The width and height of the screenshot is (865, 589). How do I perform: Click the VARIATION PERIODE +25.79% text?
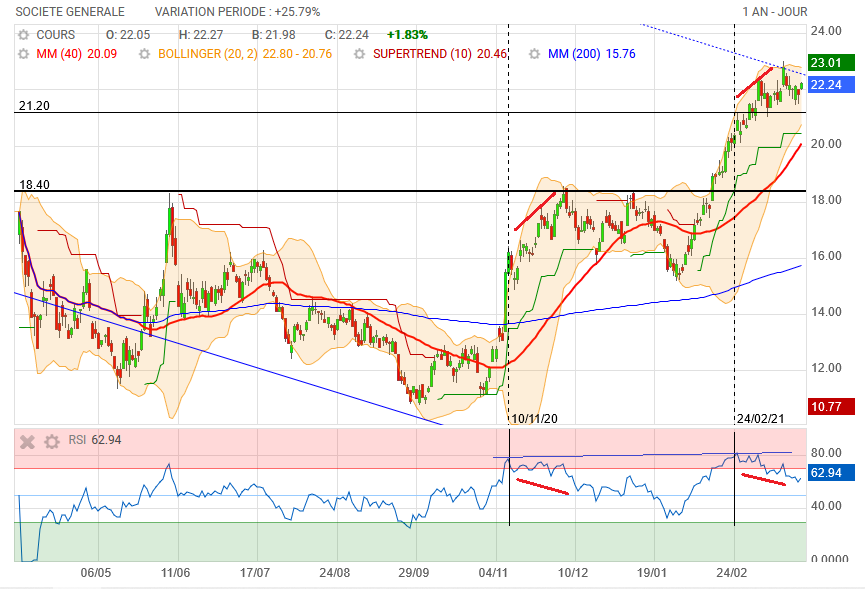point(237,12)
